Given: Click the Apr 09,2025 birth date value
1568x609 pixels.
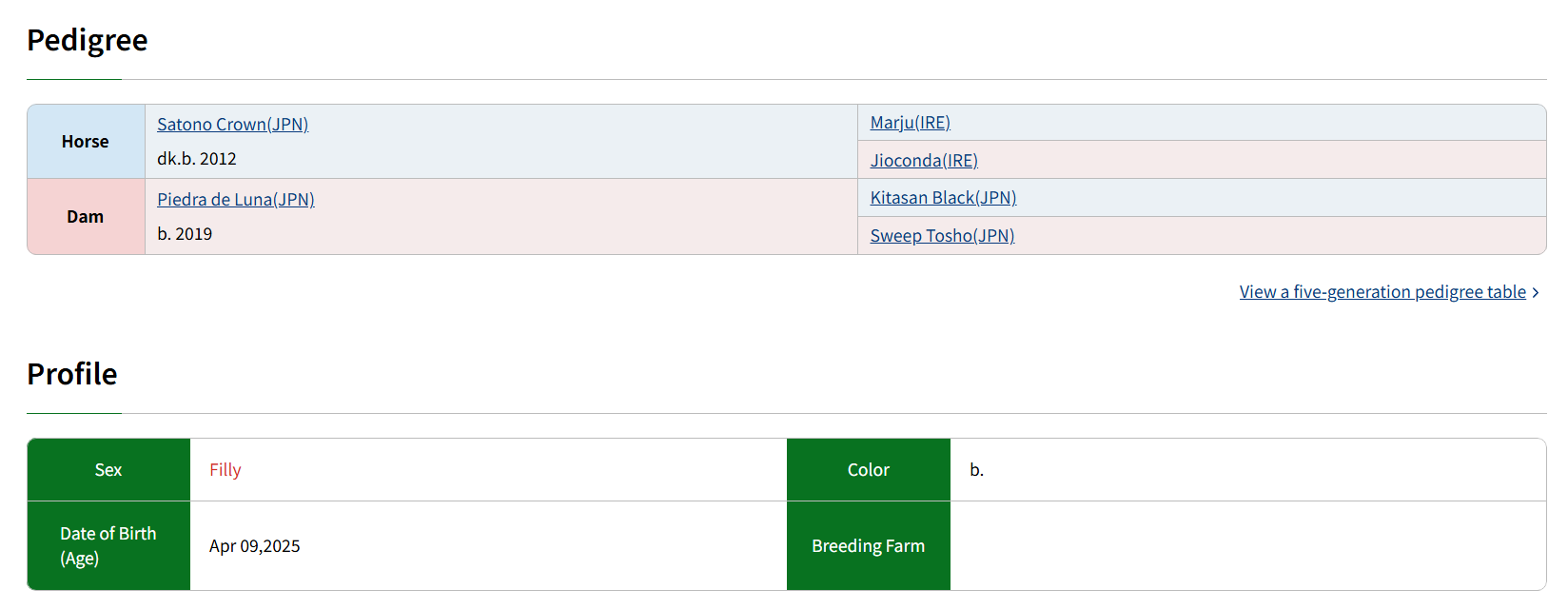Looking at the screenshot, I should click(255, 546).
